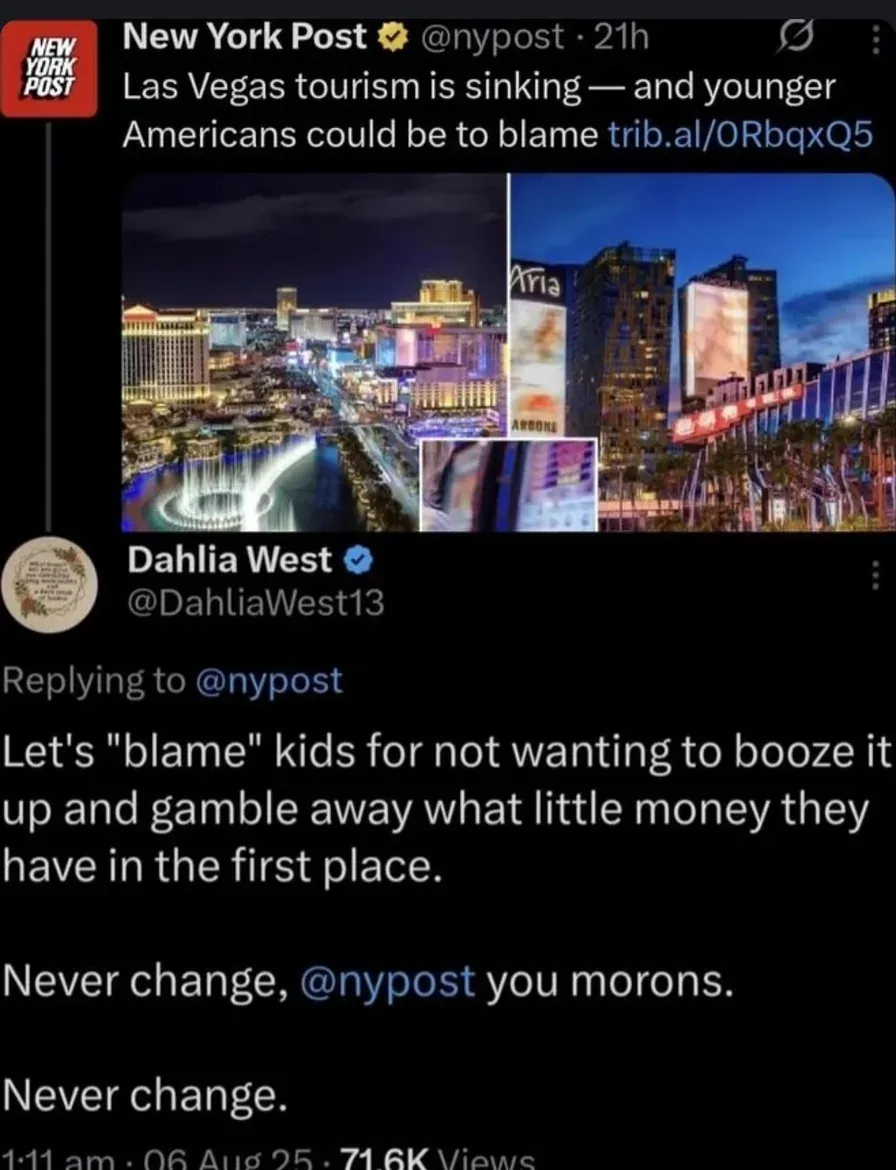Click the Dahlia West display name

[x=229, y=560]
